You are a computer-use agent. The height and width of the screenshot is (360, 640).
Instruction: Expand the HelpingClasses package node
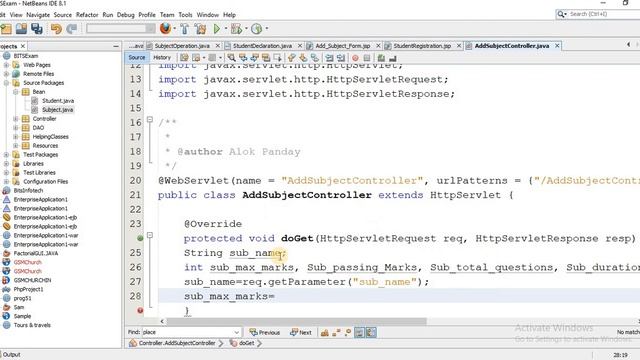pyautogui.click(x=16, y=137)
